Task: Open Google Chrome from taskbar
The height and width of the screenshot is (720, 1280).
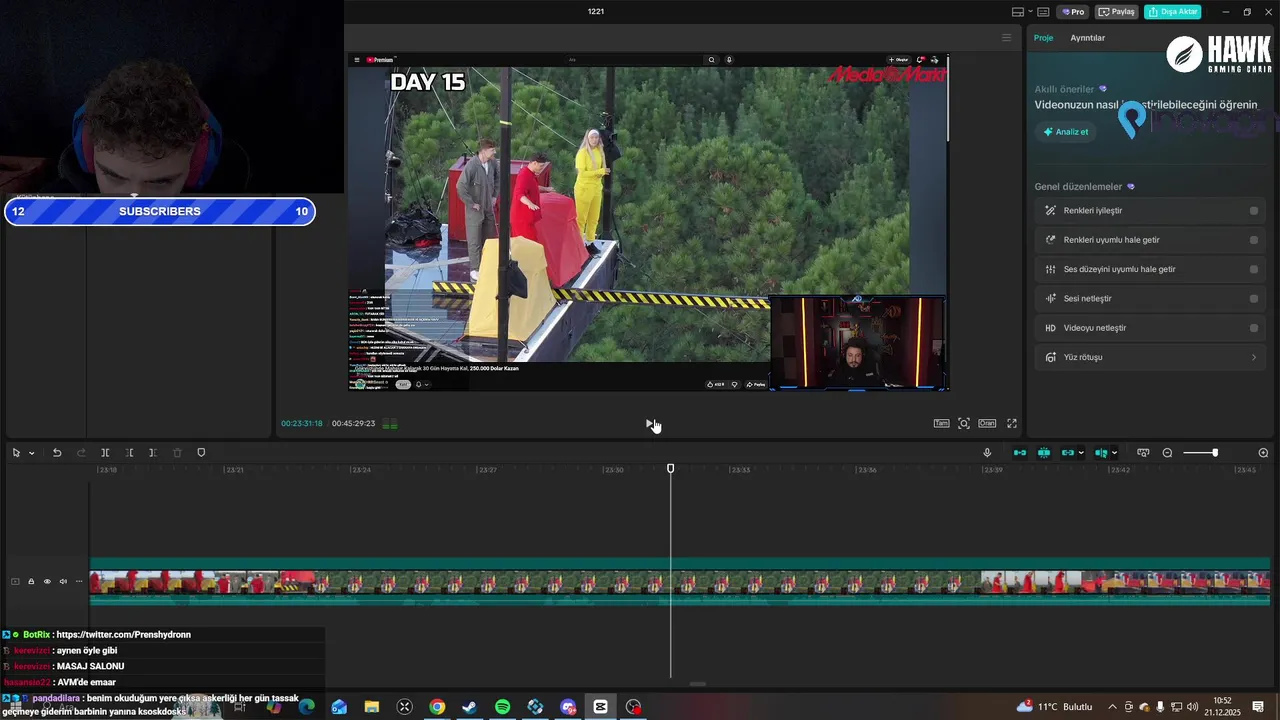Action: [x=437, y=707]
